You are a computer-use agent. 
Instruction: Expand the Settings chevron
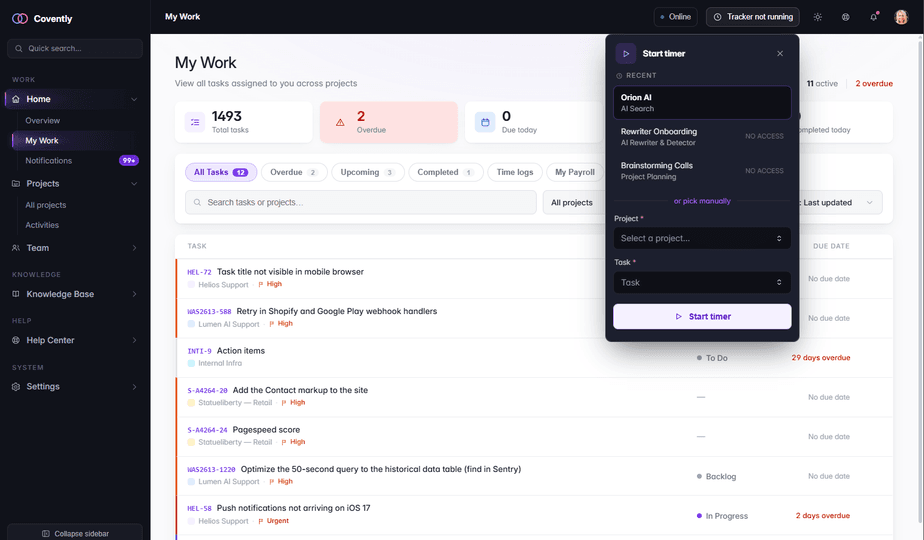(x=134, y=387)
